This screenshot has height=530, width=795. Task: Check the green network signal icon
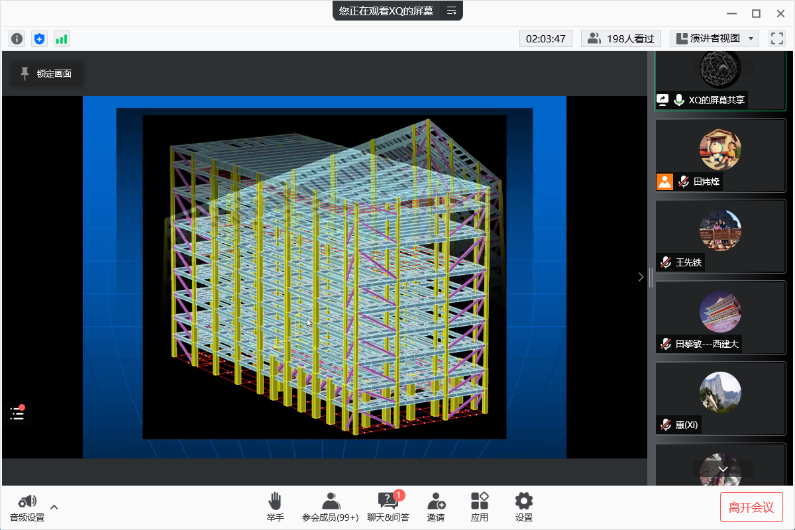(x=62, y=39)
